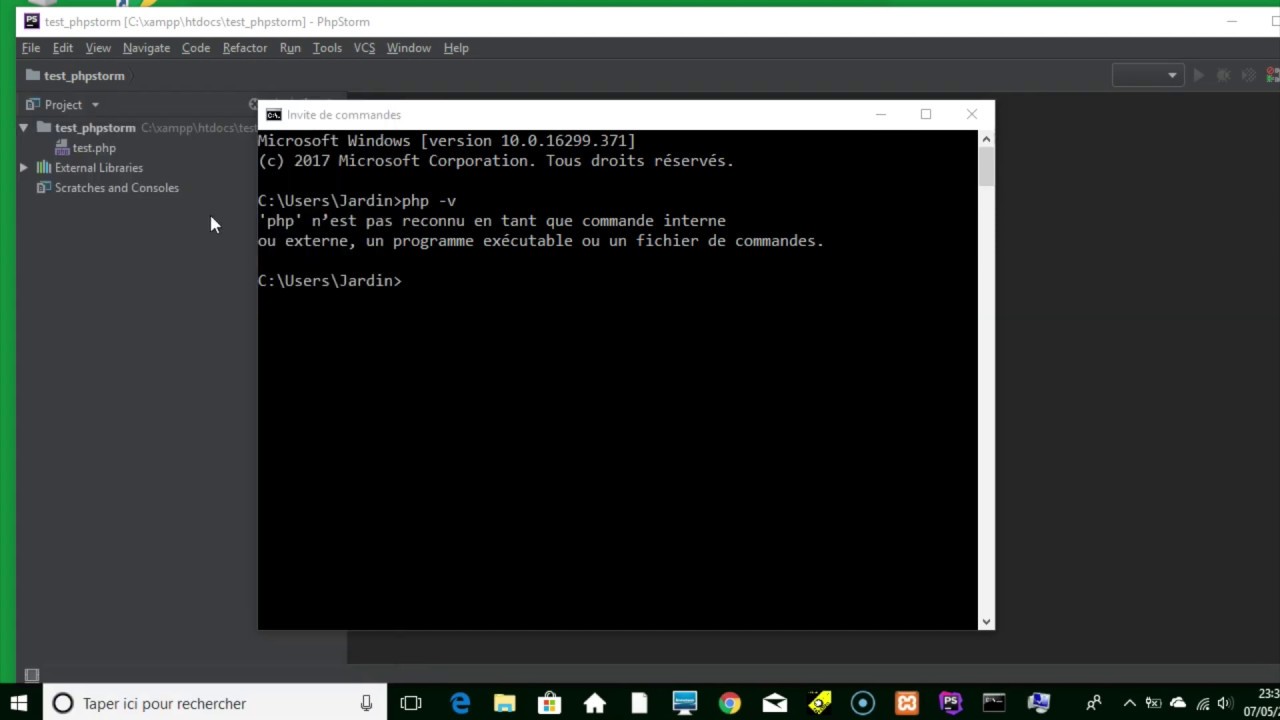
Task: Click the Taper ici pour rechercher search box
Action: [213, 703]
